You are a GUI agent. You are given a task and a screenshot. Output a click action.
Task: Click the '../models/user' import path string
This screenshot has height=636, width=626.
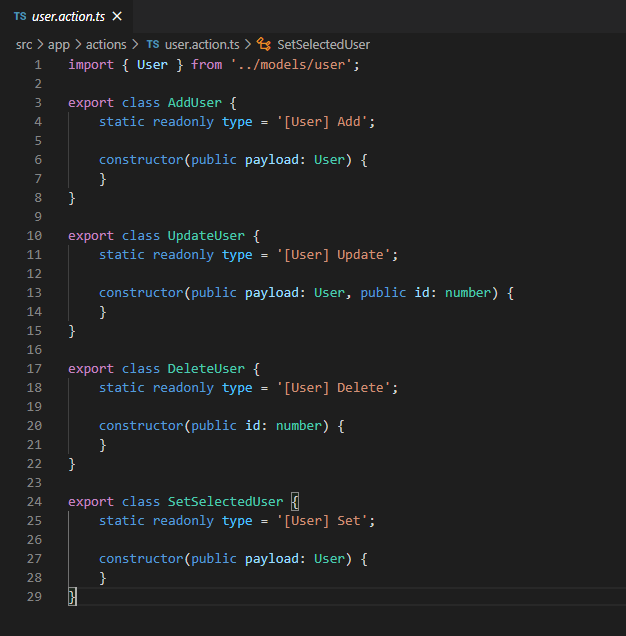tap(291, 65)
